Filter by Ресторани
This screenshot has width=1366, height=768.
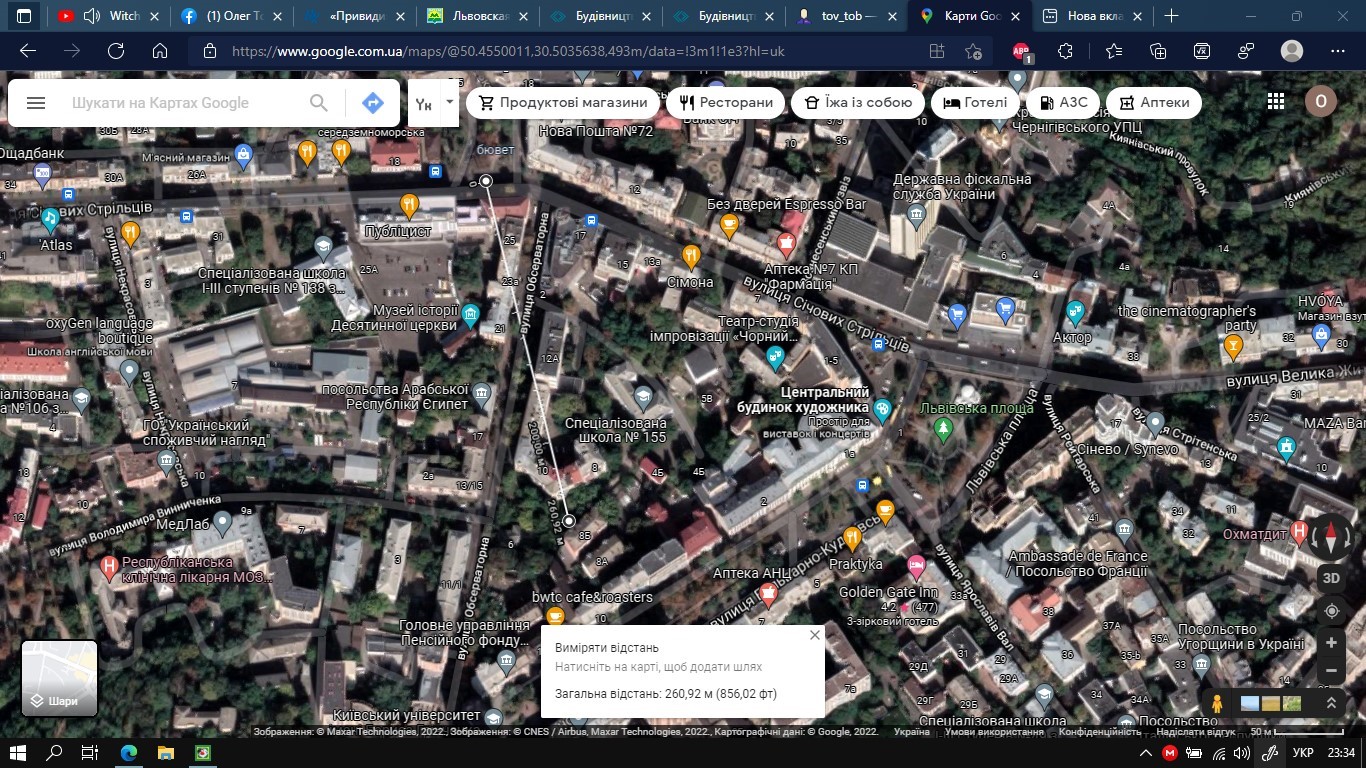726,102
